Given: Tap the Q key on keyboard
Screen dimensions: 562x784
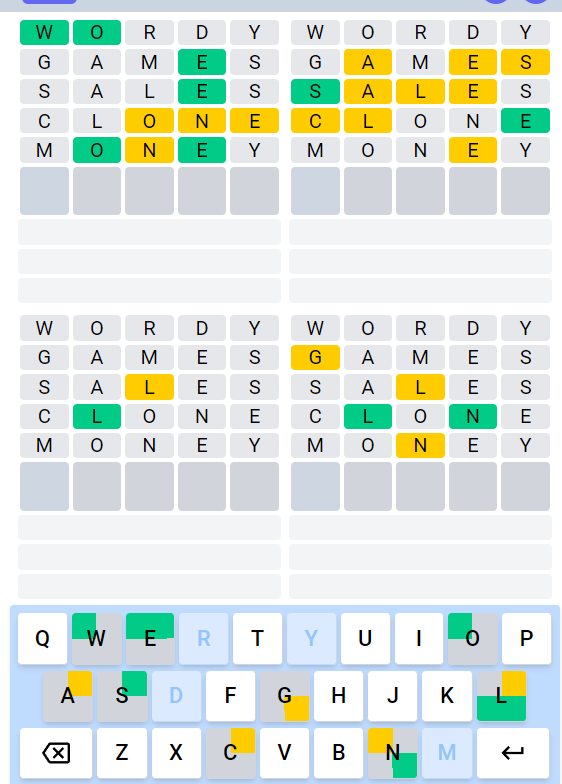Looking at the screenshot, I should coord(42,638).
